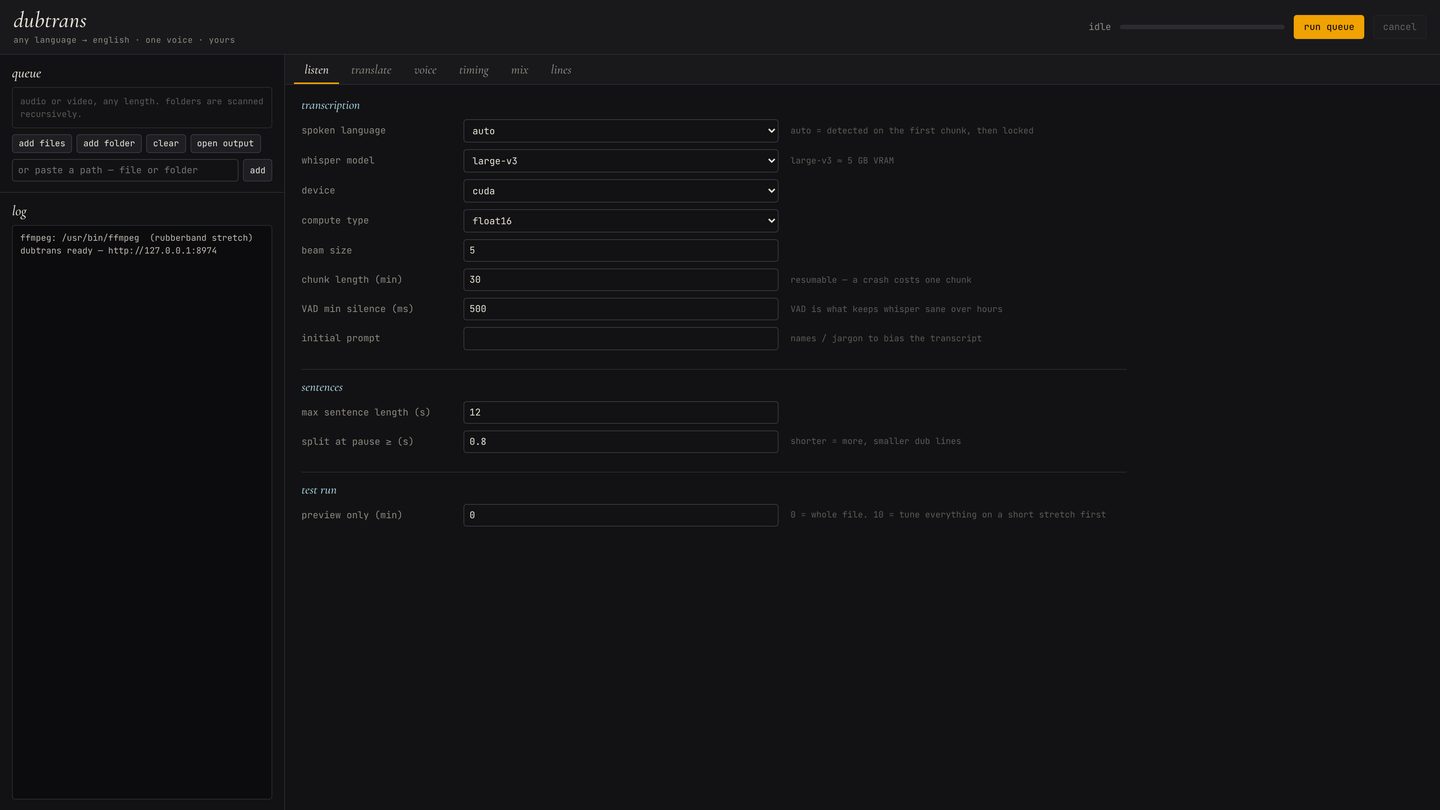Focus the beam size field
Screen dimensions: 1440x810
(x=620, y=250)
